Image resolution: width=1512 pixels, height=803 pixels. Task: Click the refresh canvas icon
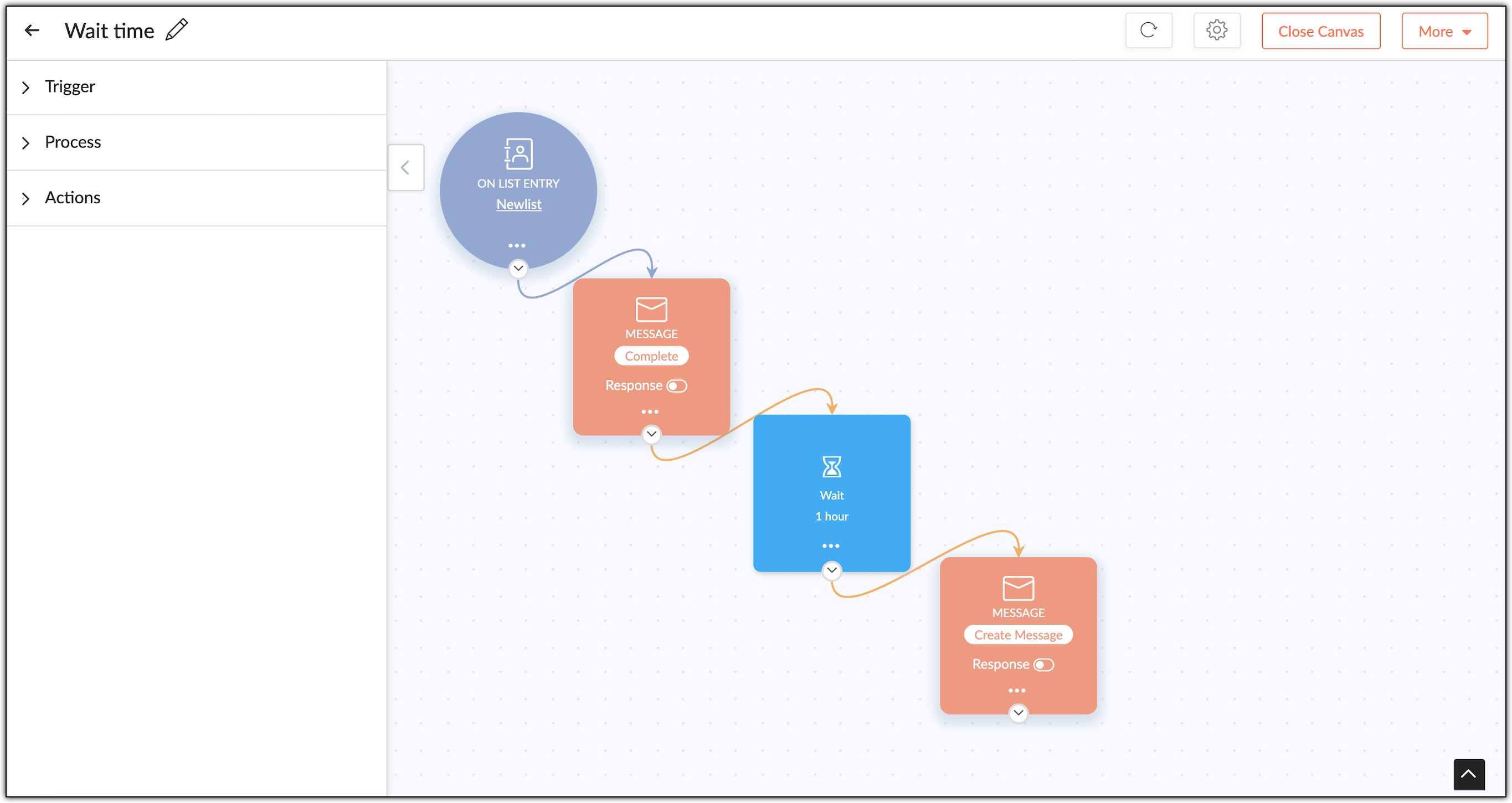point(1148,30)
